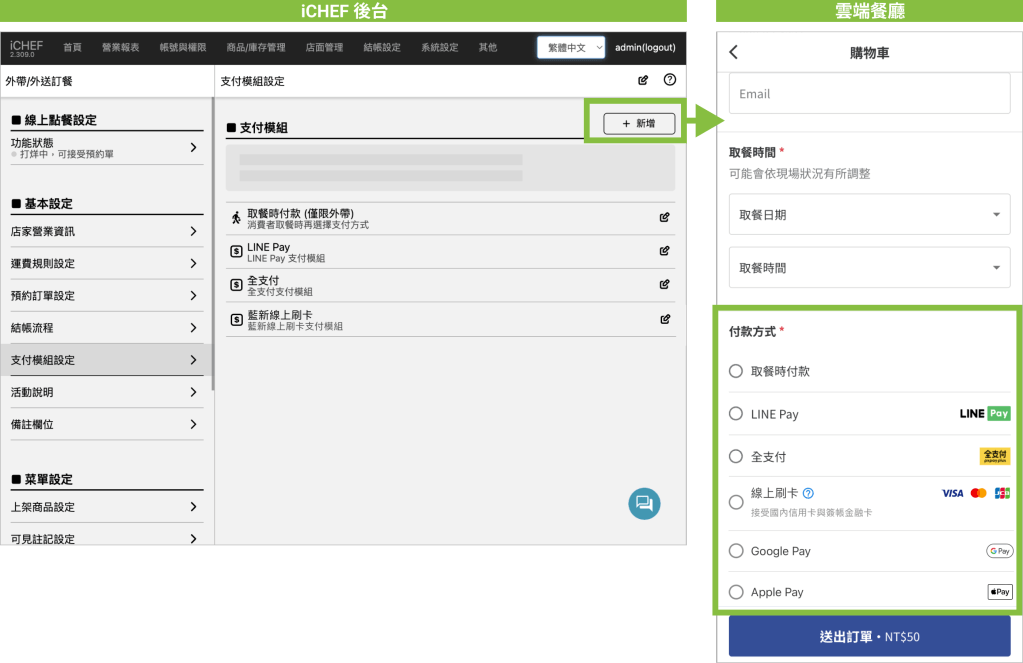Open the 繁體中文 language dropdown
This screenshot has height=663, width=1023.
point(571,47)
